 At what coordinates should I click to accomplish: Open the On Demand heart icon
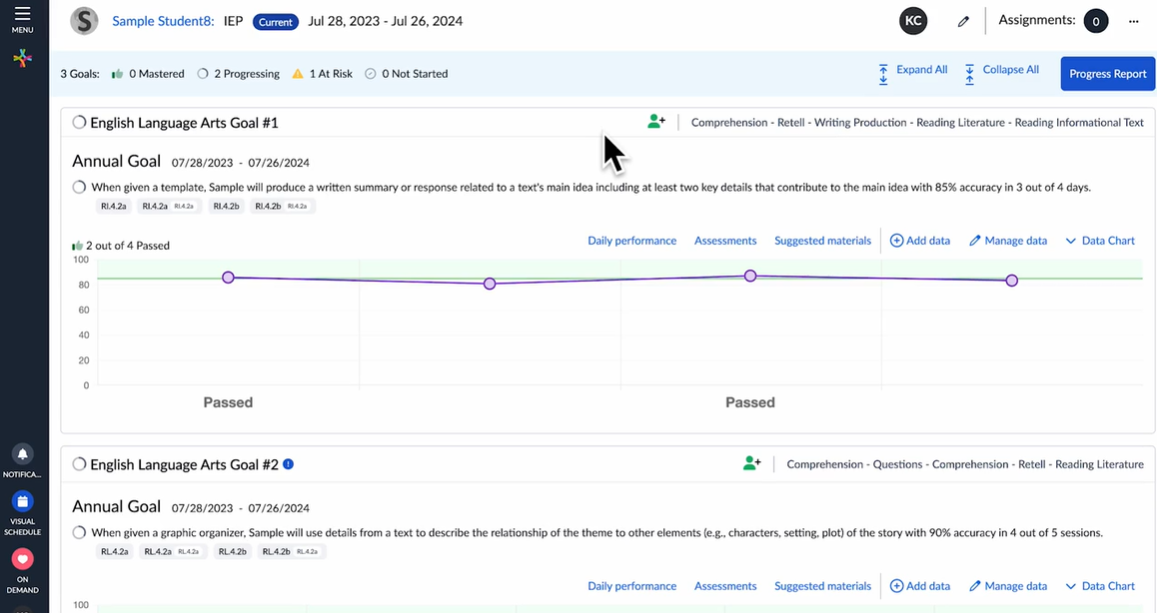click(x=22, y=559)
